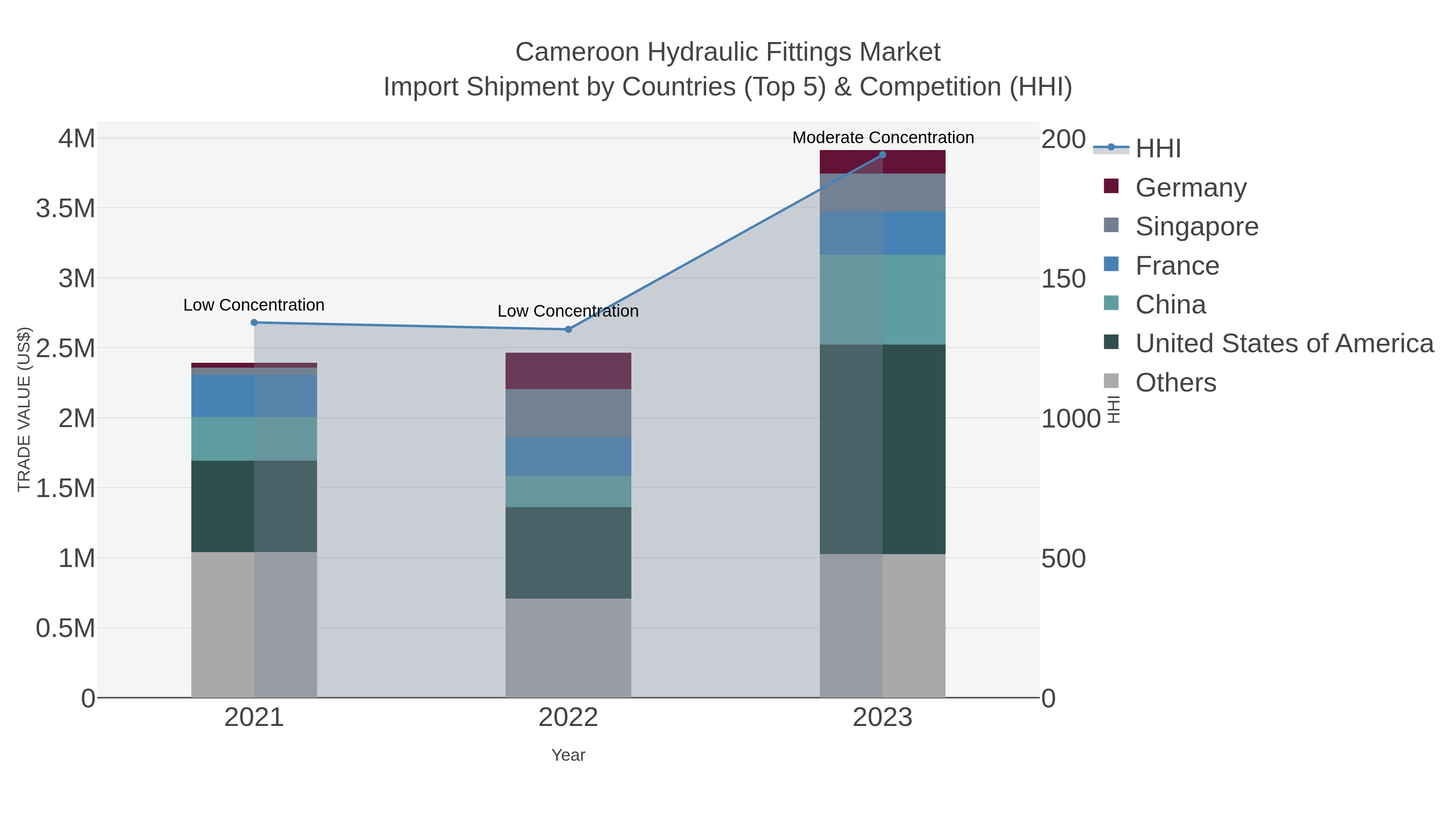Click the '2.5M' left axis tick
This screenshot has width=1456, height=819.
click(66, 348)
